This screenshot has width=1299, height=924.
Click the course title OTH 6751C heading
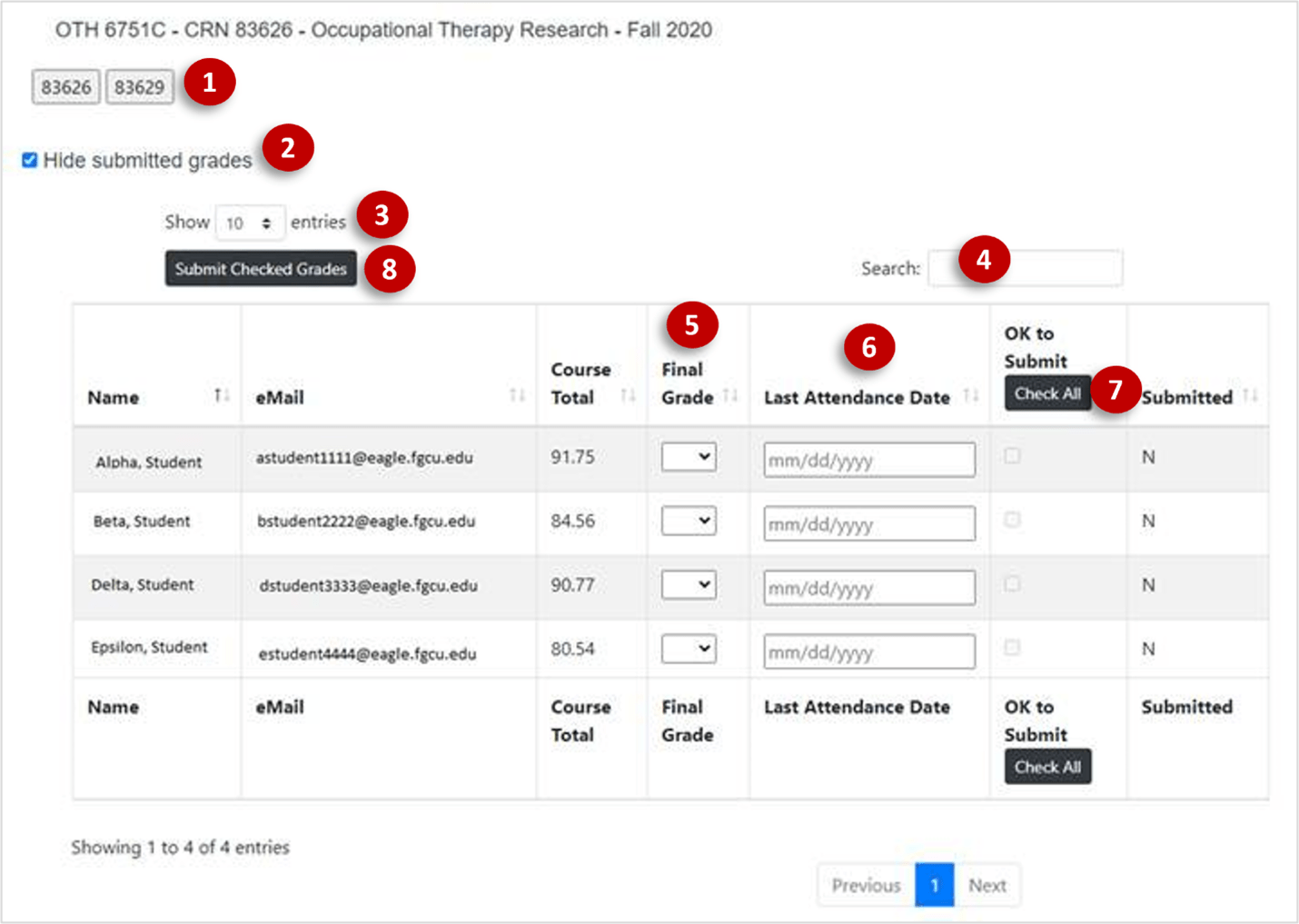click(383, 30)
